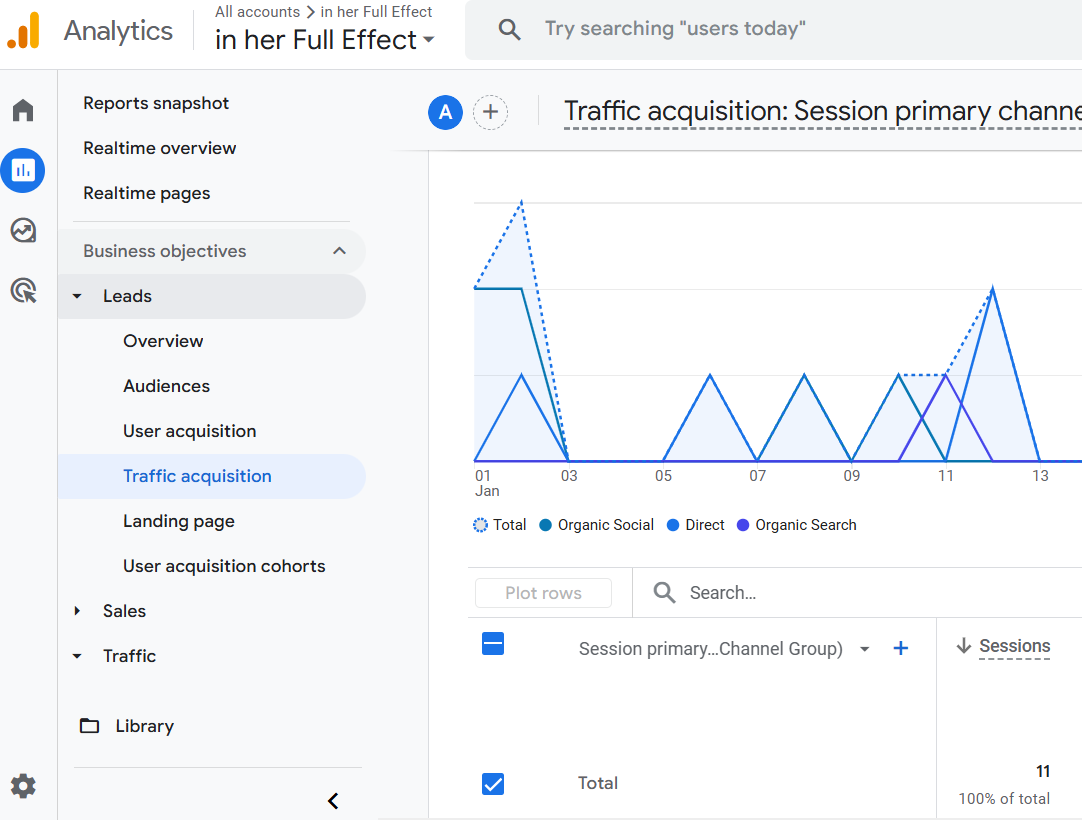Open the Advertising icon in sidebar
Screen dimensions: 1082x820
(x=23, y=291)
